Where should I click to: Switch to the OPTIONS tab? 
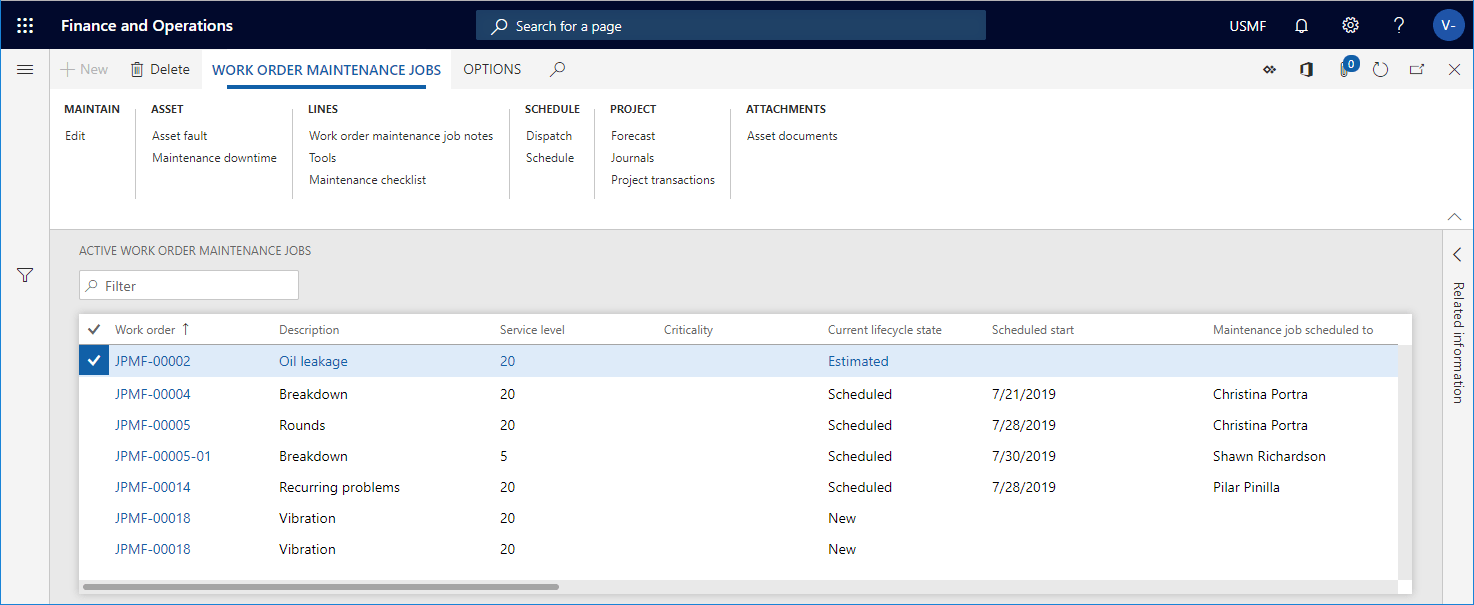[x=492, y=69]
